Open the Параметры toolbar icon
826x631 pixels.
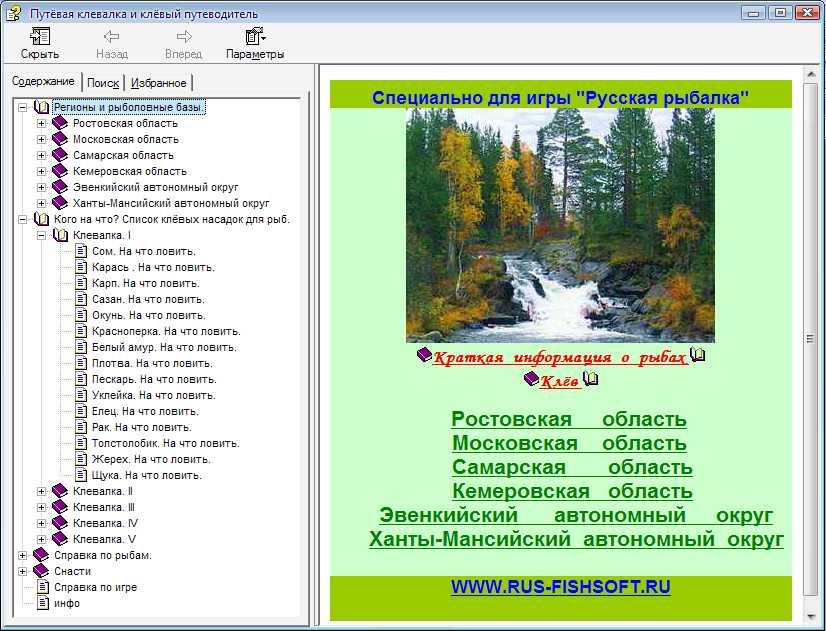(254, 38)
